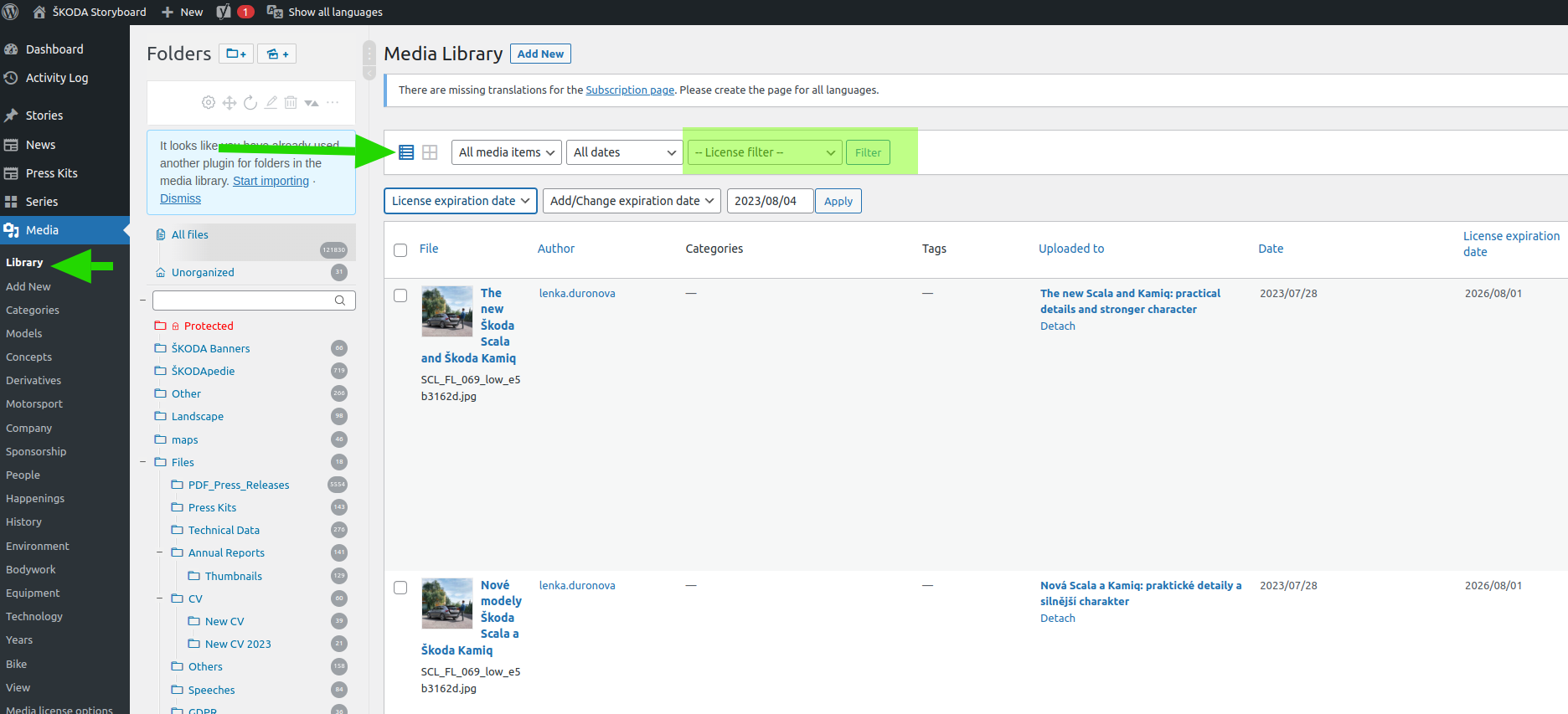
Task: Click the refresh folders icon
Action: pos(250,102)
